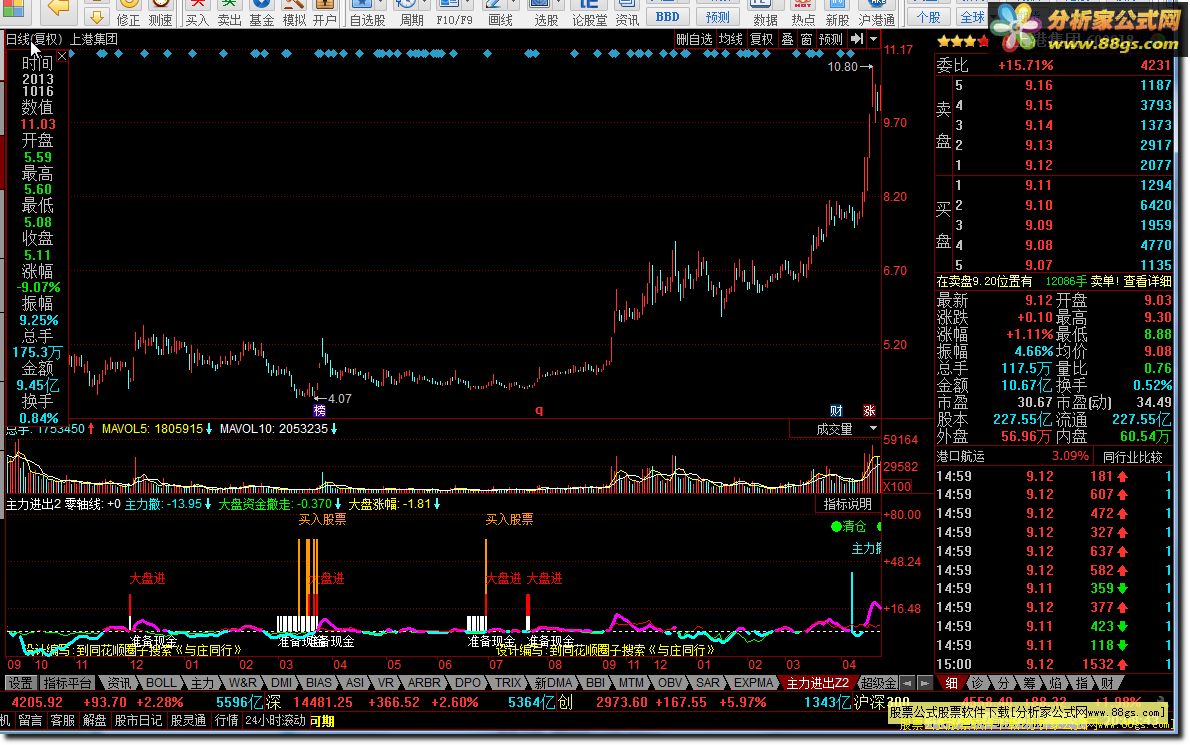Open the 指标平台 indicator platform tab

point(68,683)
